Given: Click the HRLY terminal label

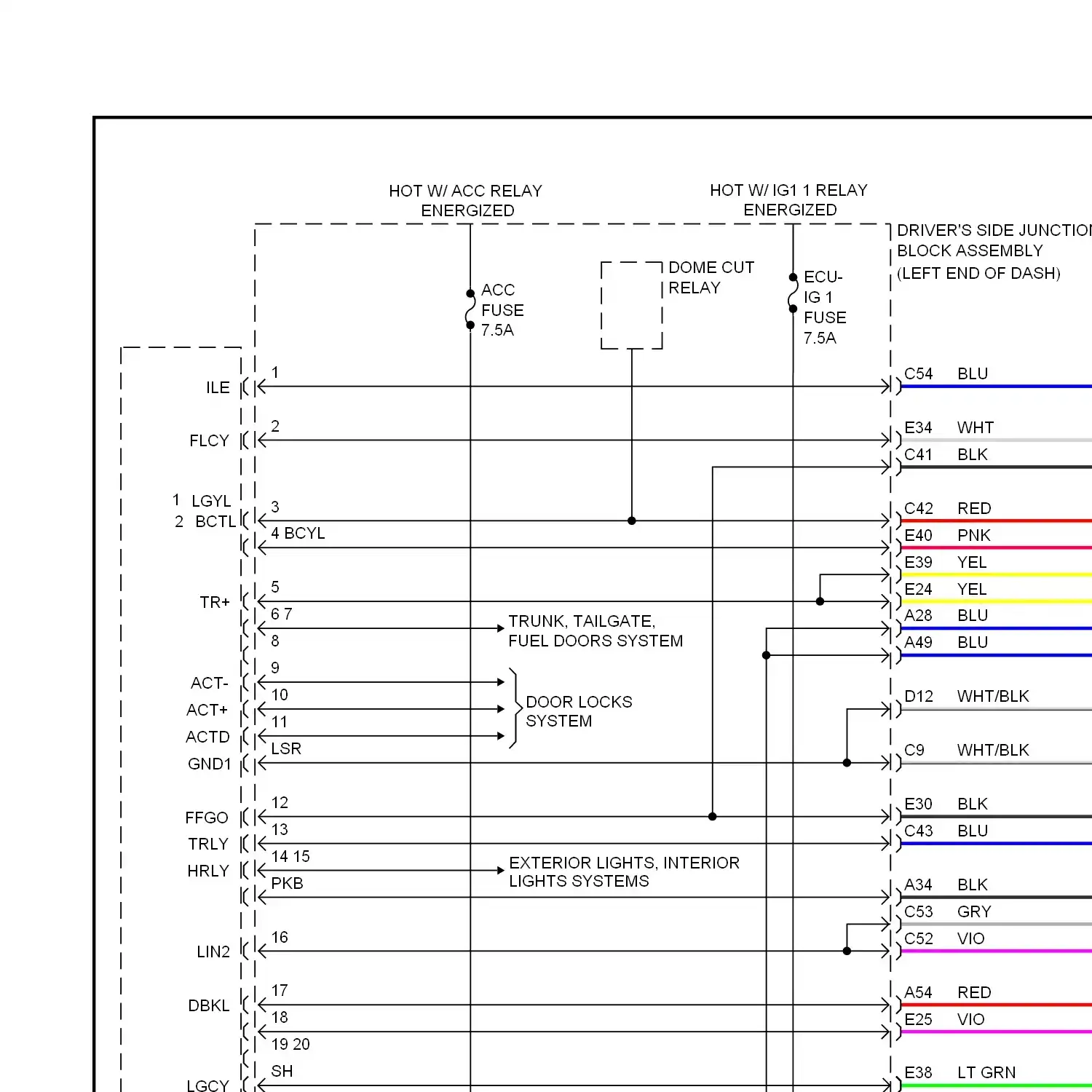Looking at the screenshot, I should 208,871.
